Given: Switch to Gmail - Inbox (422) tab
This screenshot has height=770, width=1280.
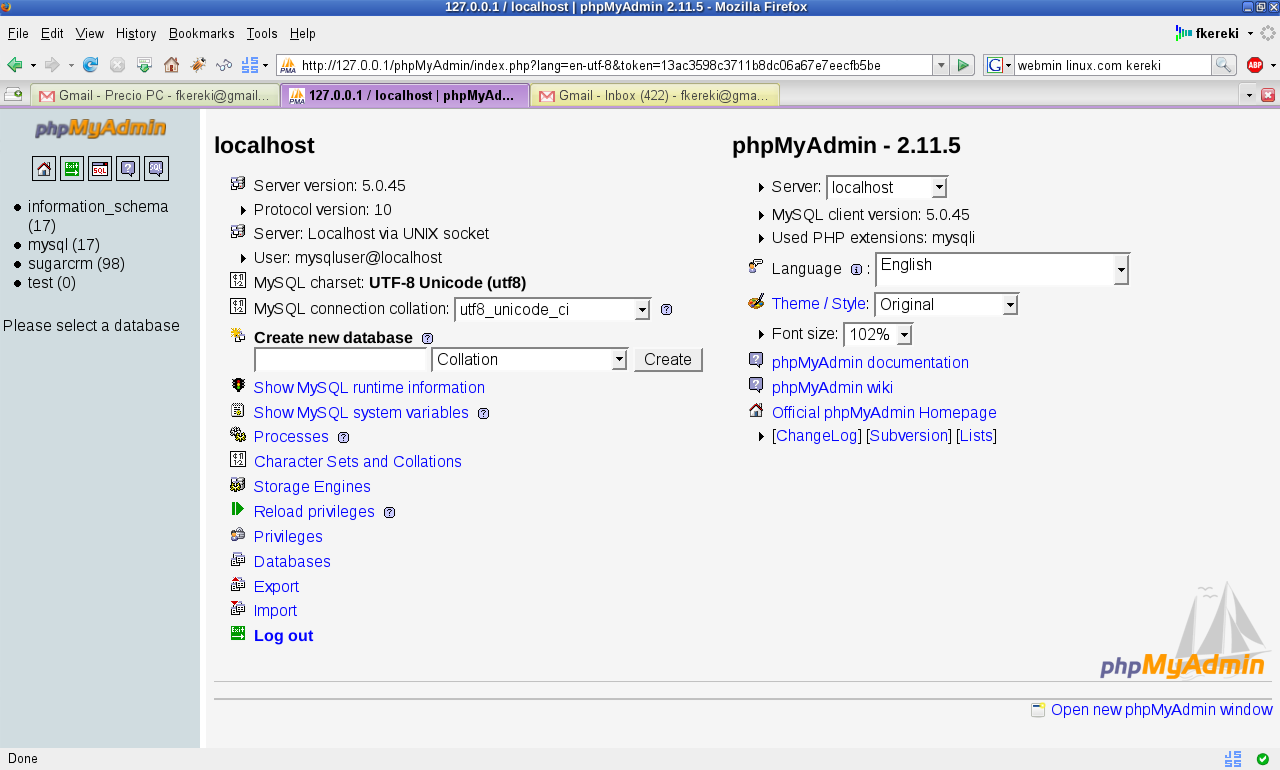Looking at the screenshot, I should 655,96.
